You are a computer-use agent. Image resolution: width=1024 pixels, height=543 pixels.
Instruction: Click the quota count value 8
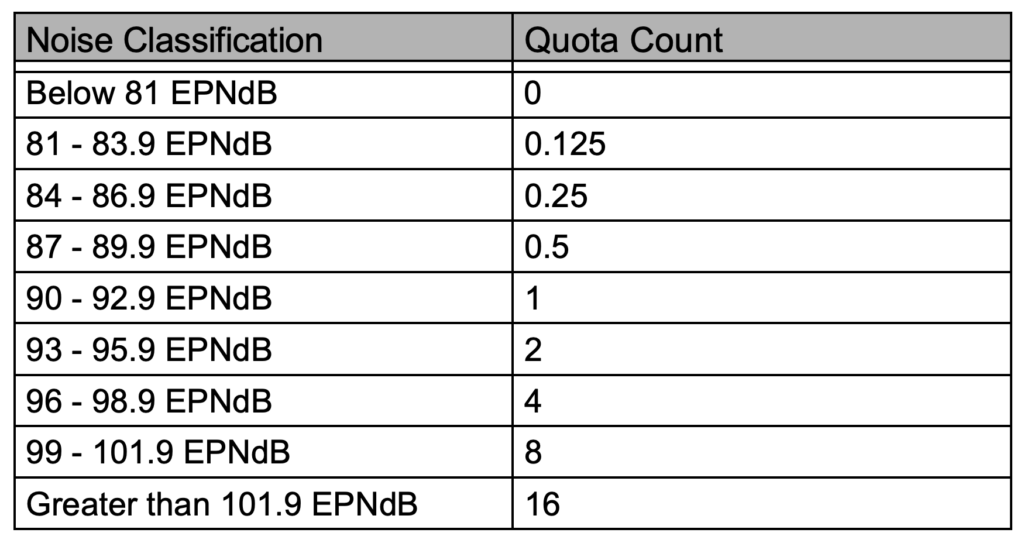(x=533, y=452)
